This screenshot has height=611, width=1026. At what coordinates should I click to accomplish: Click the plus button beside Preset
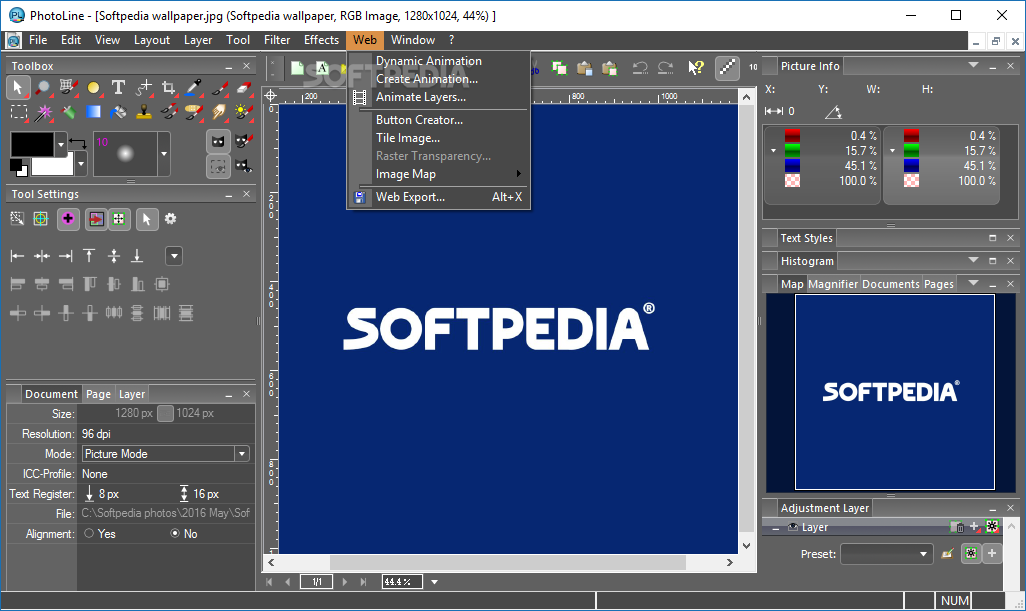coord(992,554)
